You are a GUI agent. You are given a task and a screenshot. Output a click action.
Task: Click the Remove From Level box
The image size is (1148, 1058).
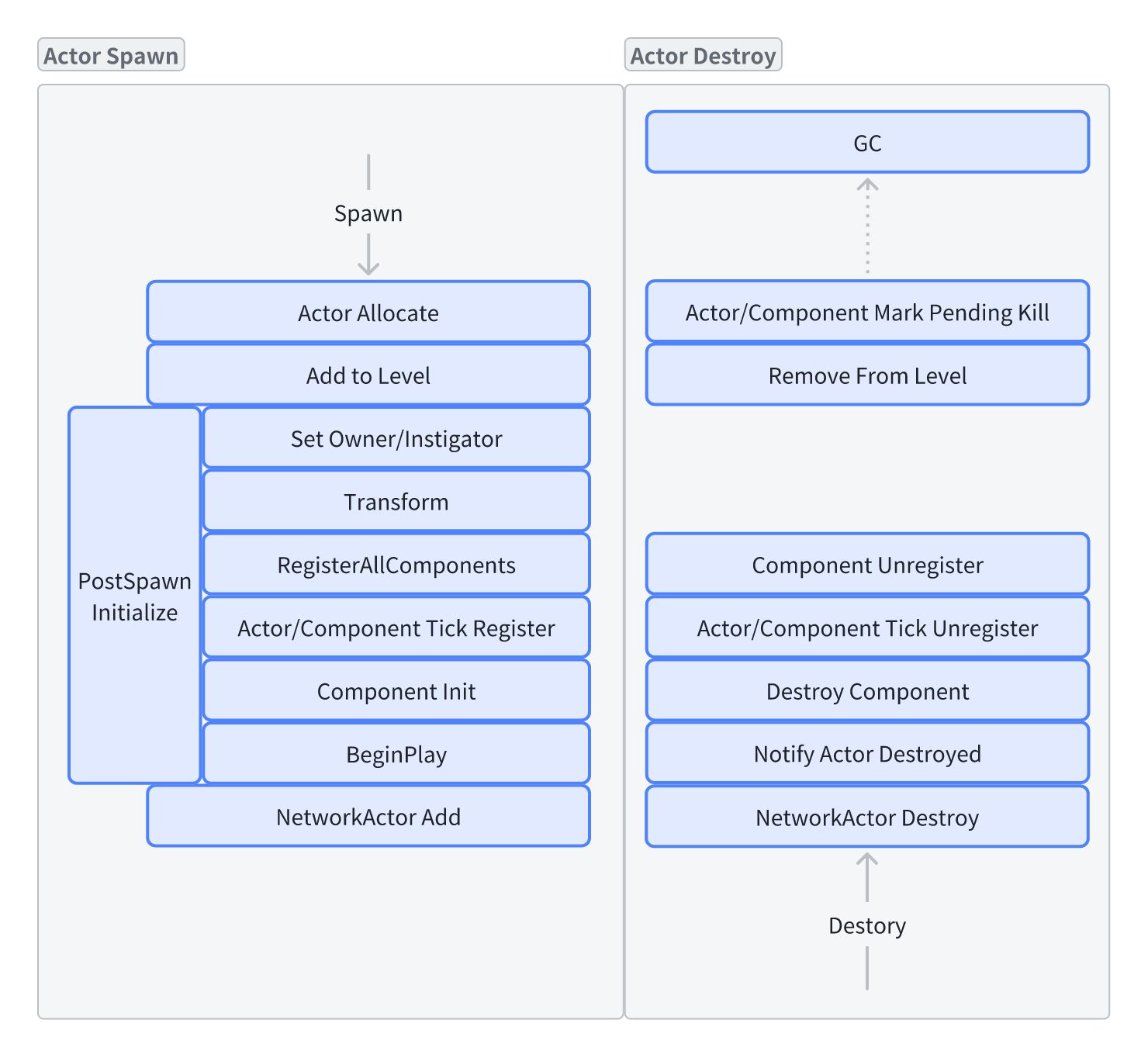tap(867, 375)
